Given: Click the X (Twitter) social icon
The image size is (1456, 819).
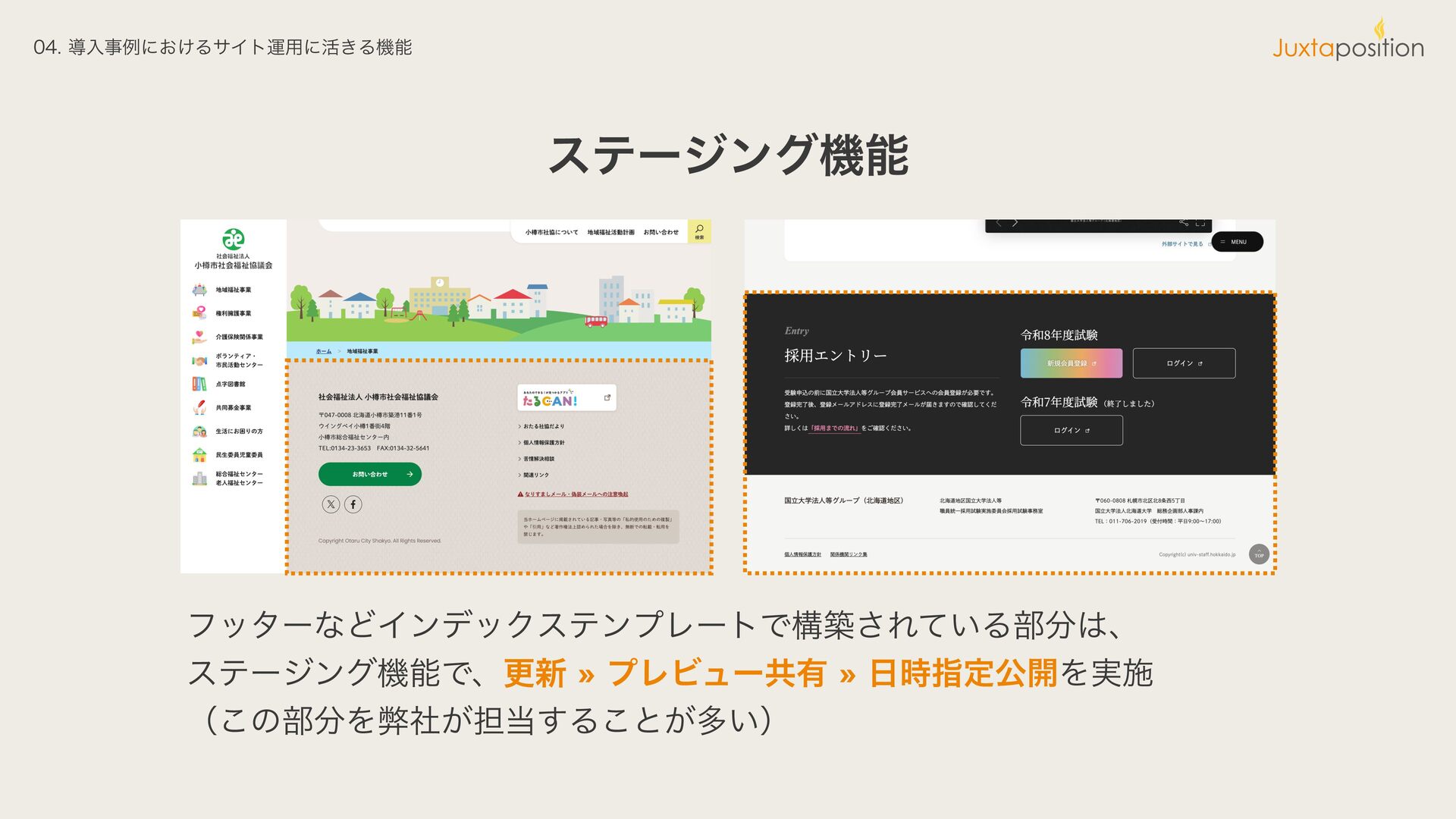Looking at the screenshot, I should pyautogui.click(x=331, y=504).
